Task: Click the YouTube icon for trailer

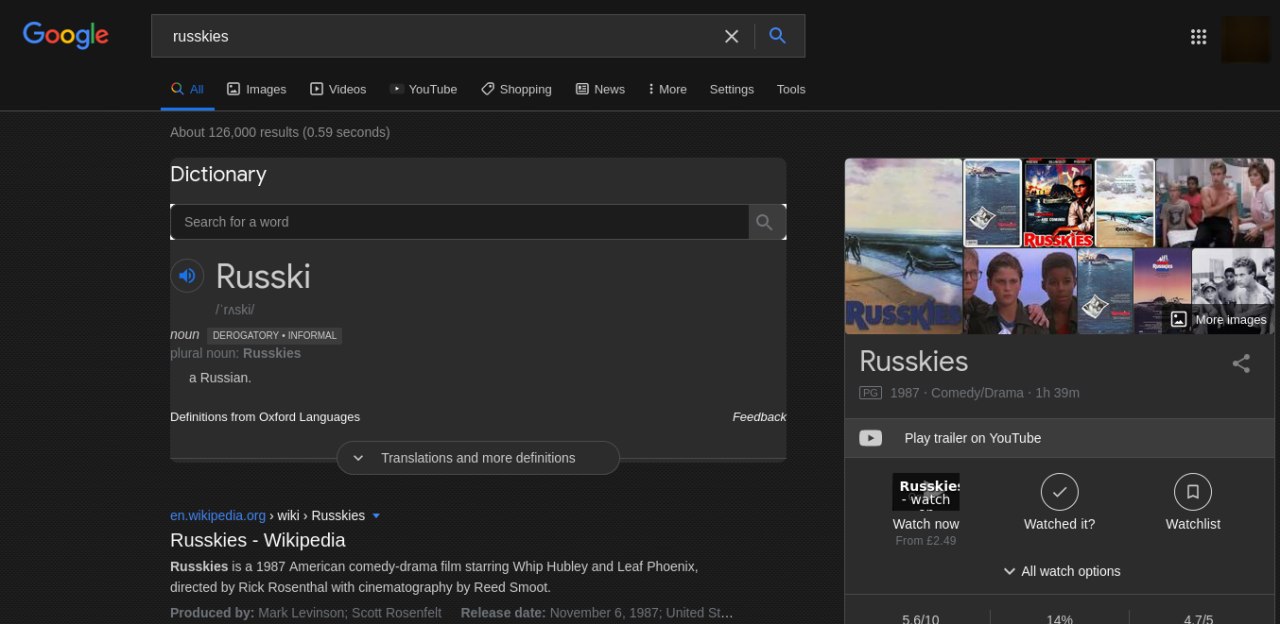Action: 871,438
